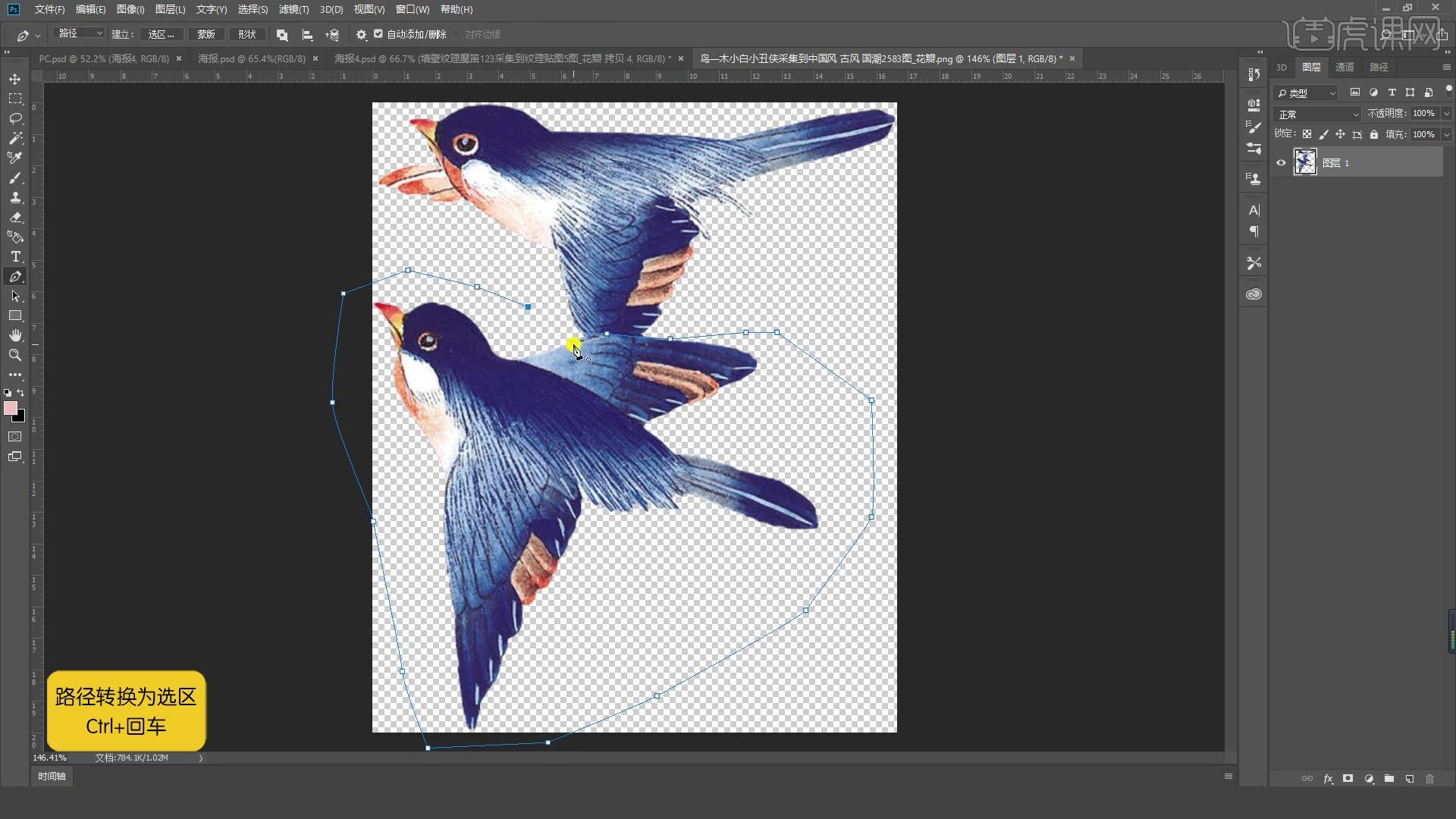This screenshot has width=1456, height=819.
Task: Open the 路径 tool mode dropdown
Action: tap(79, 33)
